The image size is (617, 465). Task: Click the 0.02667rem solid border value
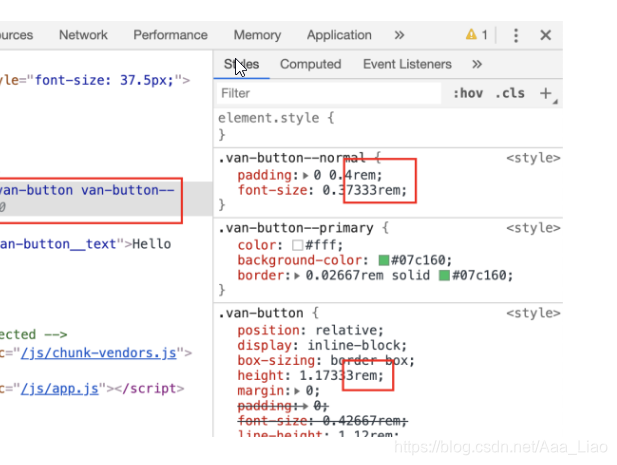[x=368, y=275]
